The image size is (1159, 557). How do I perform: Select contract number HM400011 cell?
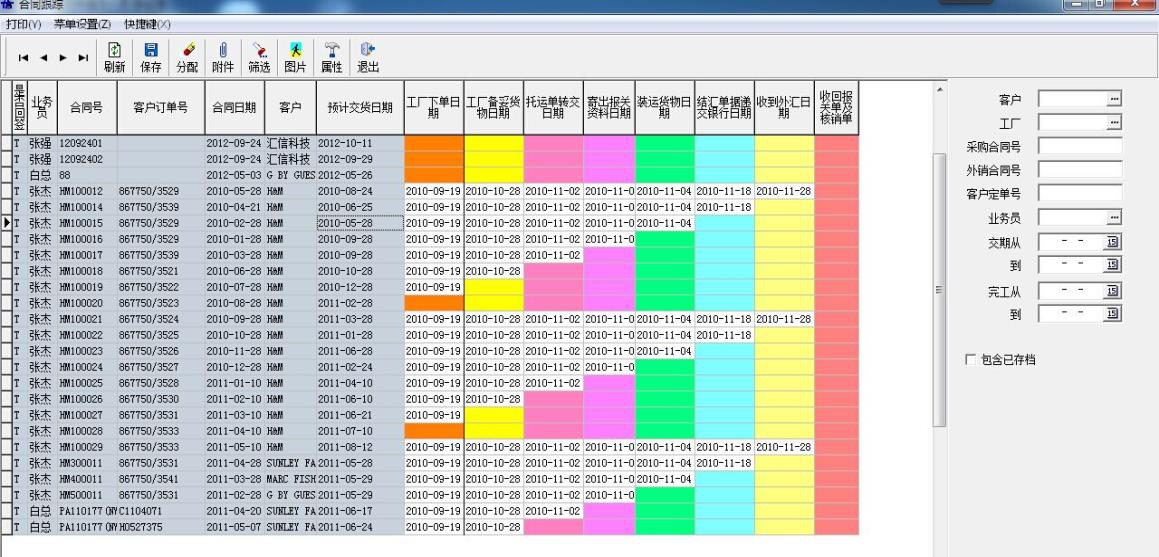point(87,479)
